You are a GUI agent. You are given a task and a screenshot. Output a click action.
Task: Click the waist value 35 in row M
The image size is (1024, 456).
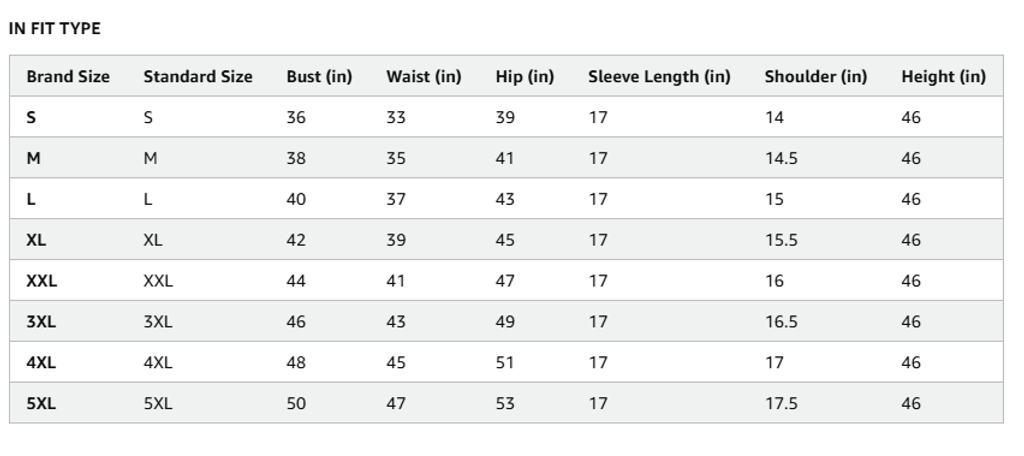click(x=396, y=158)
